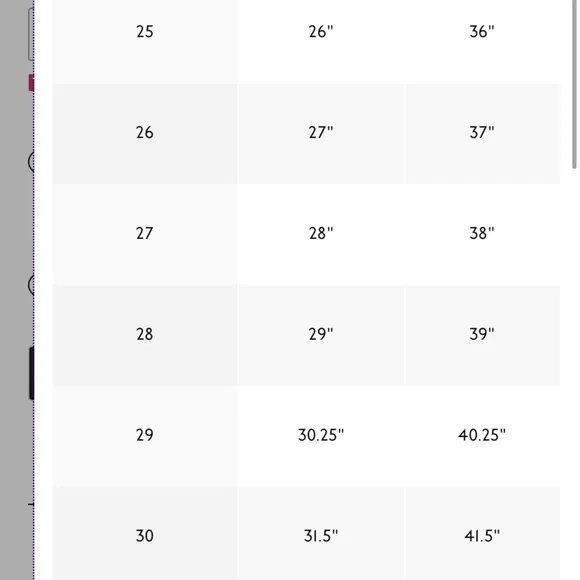Image resolution: width=580 pixels, height=580 pixels.
Task: Click the 37" hip value
Action: [482, 133]
